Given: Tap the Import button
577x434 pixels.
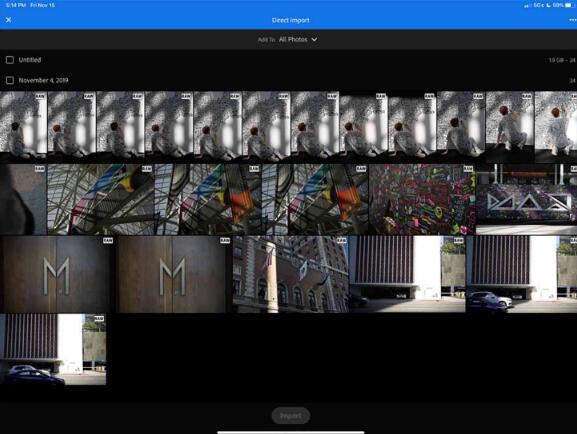Looking at the screenshot, I should coord(291,416).
